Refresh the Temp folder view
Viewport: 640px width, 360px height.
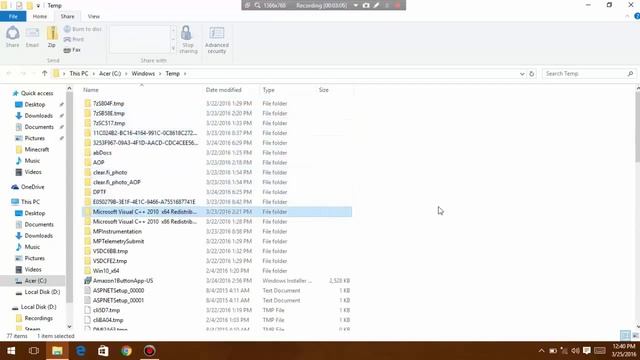531,74
